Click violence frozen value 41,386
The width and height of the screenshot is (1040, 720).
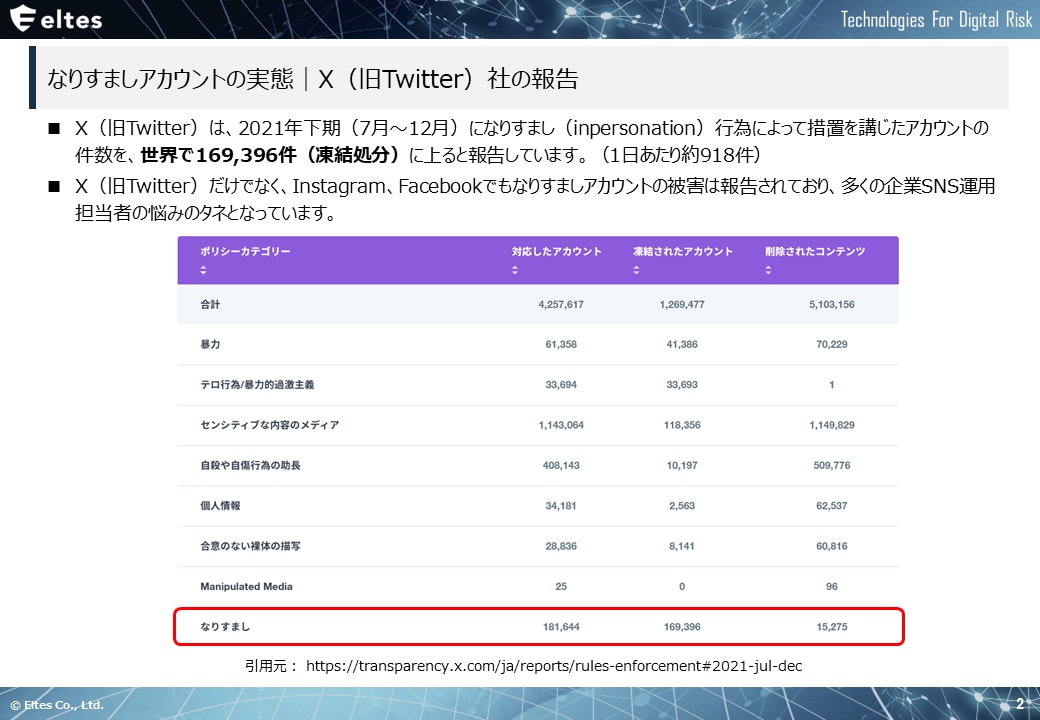click(682, 344)
